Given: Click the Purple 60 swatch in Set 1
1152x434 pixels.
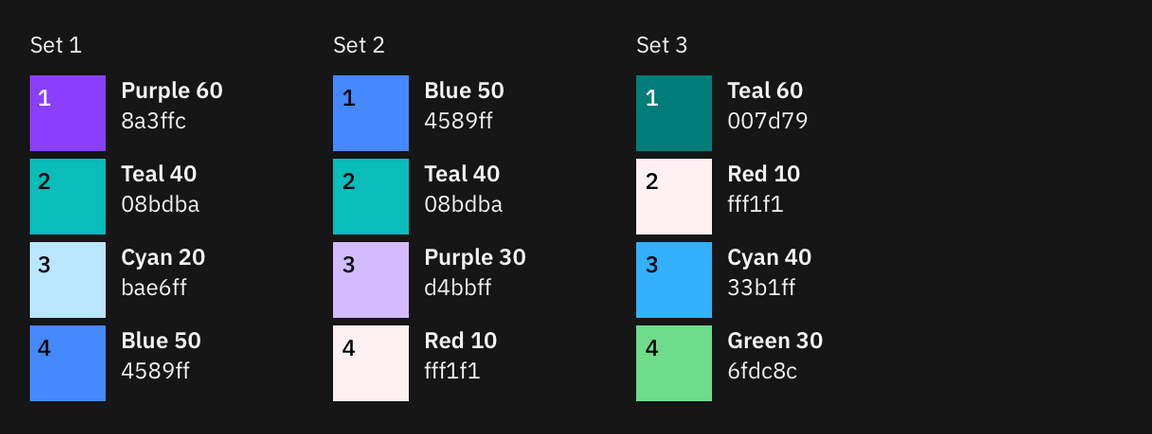Looking at the screenshot, I should click(68, 113).
